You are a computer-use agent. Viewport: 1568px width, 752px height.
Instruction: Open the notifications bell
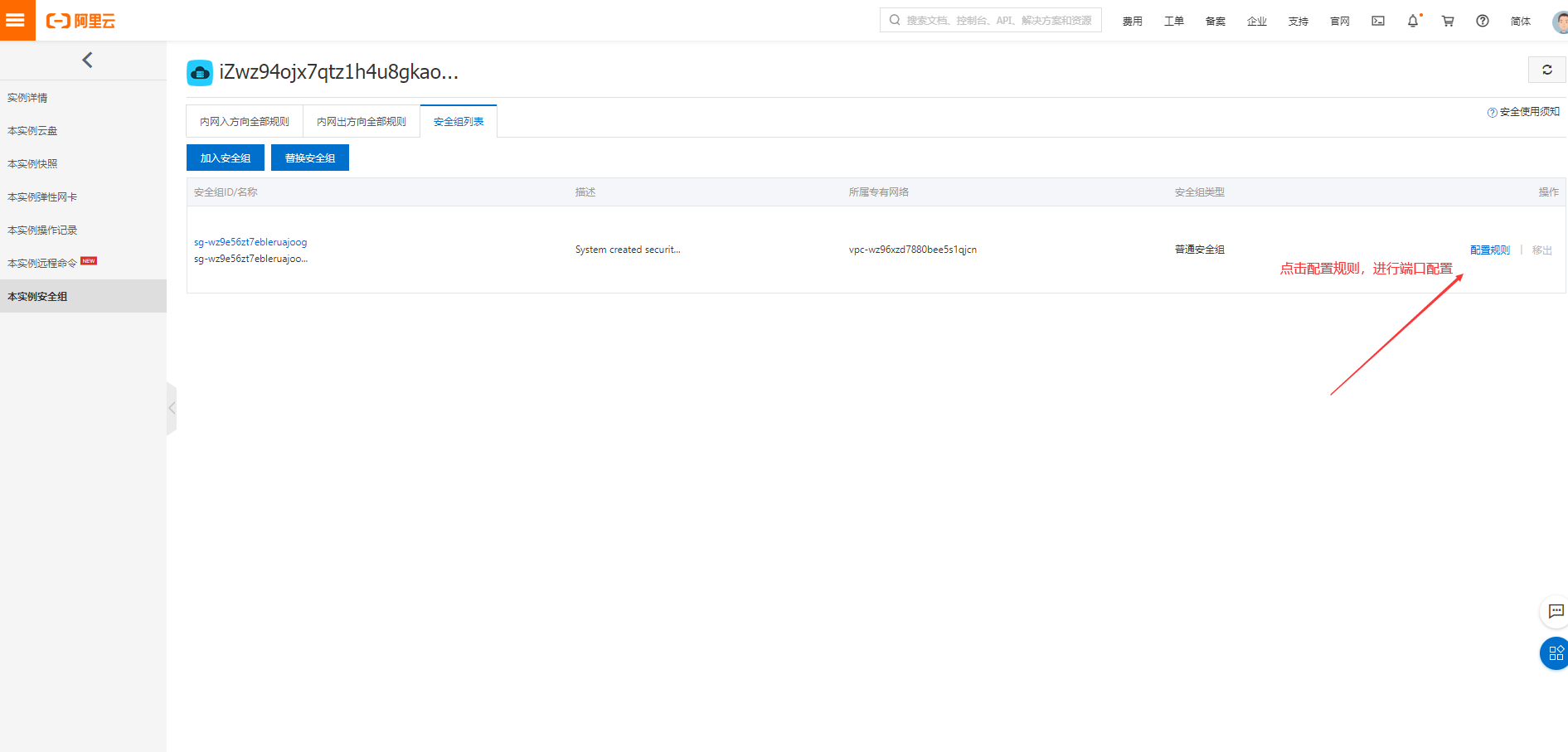pyautogui.click(x=1412, y=21)
